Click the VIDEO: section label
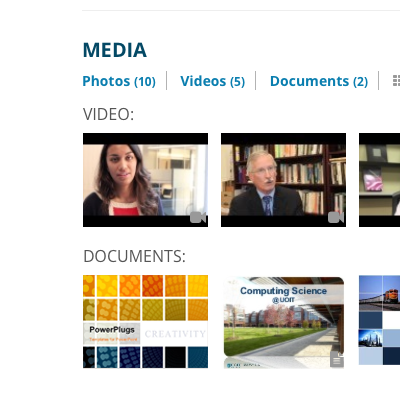This screenshot has height=400, width=400. 108,114
